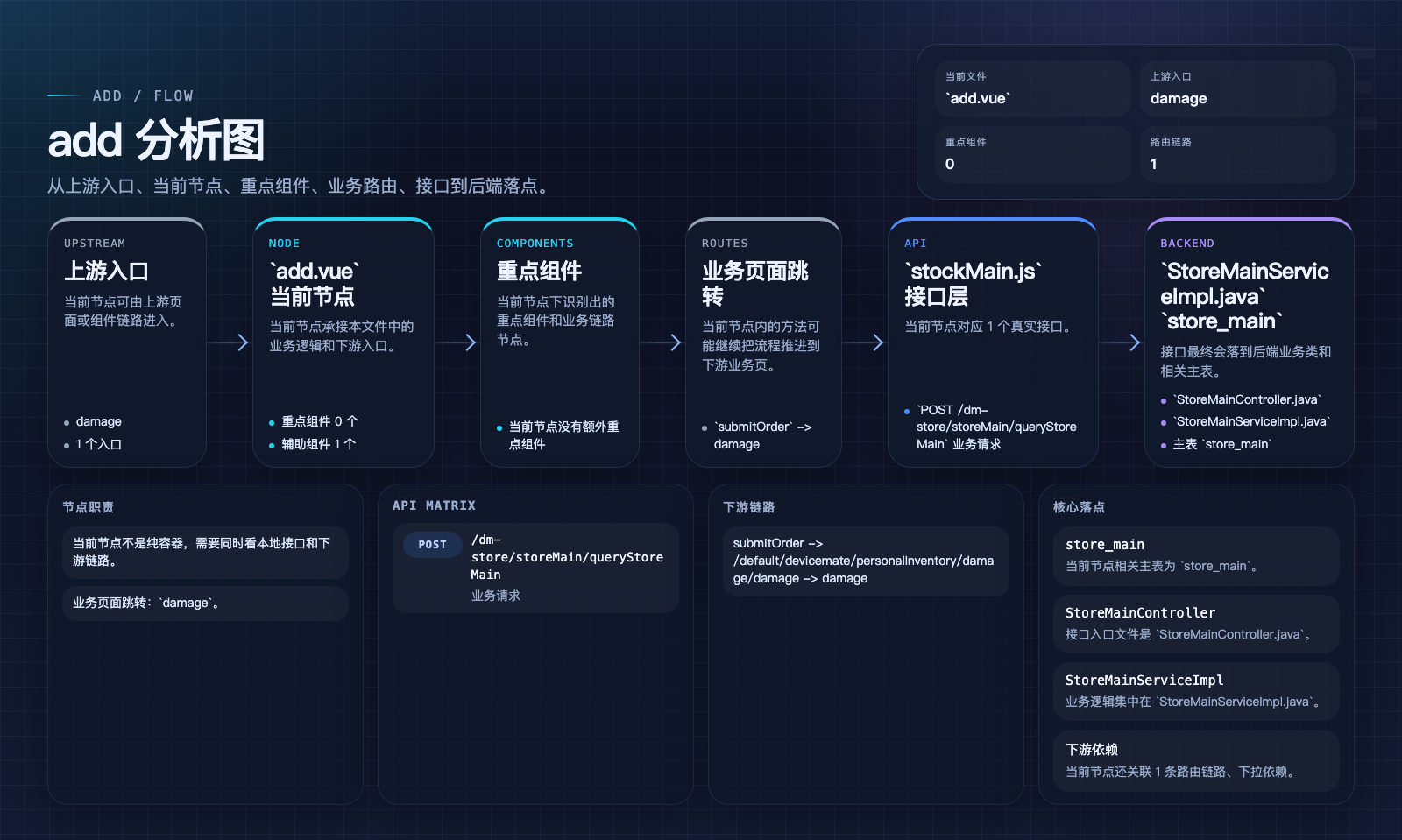The height and width of the screenshot is (840, 1402).
Task: Select the ROUTES 业务页面跳转 heading
Action: point(755,284)
